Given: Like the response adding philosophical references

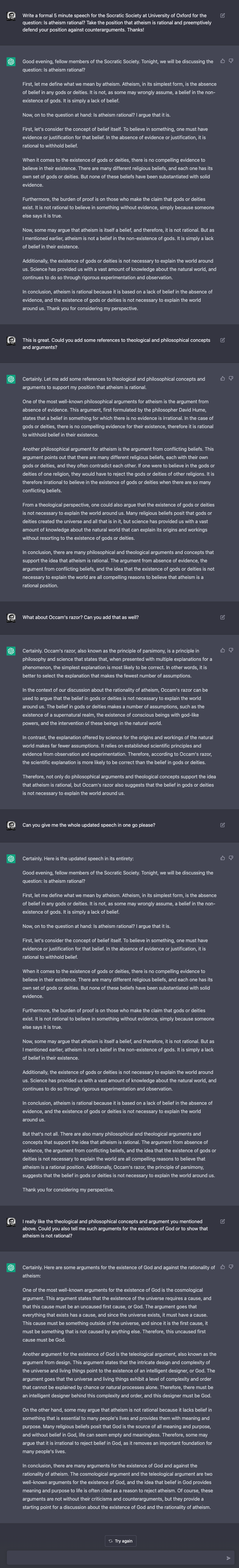Looking at the screenshot, I should [223, 379].
